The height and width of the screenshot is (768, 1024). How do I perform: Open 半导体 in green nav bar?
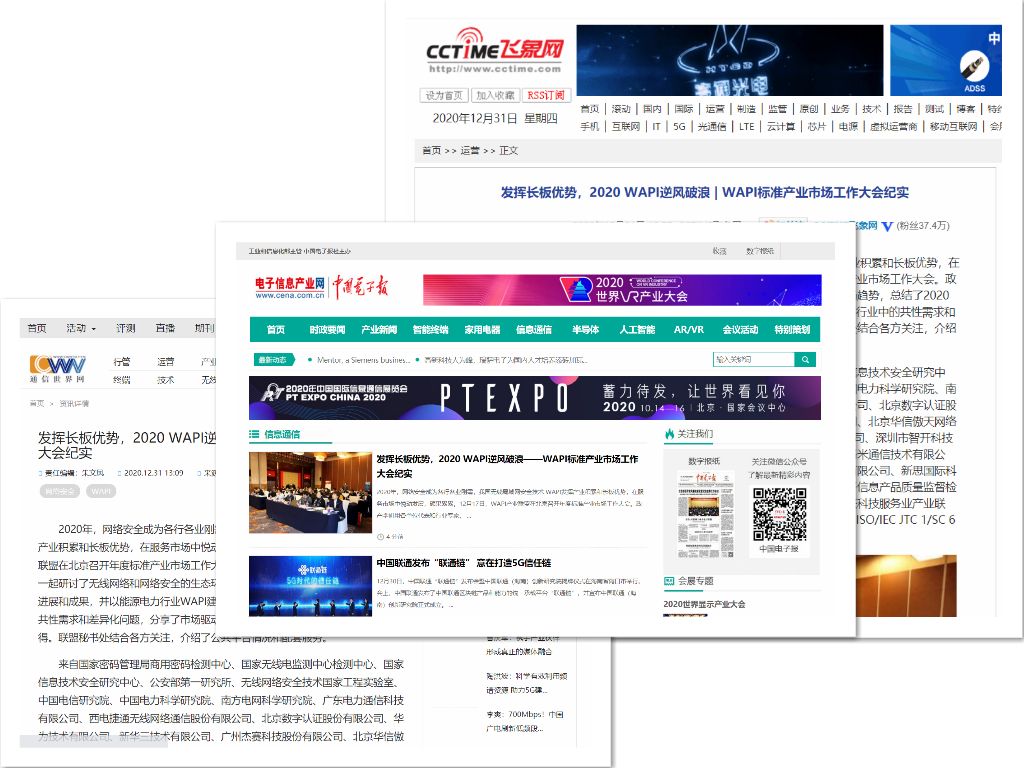(585, 330)
